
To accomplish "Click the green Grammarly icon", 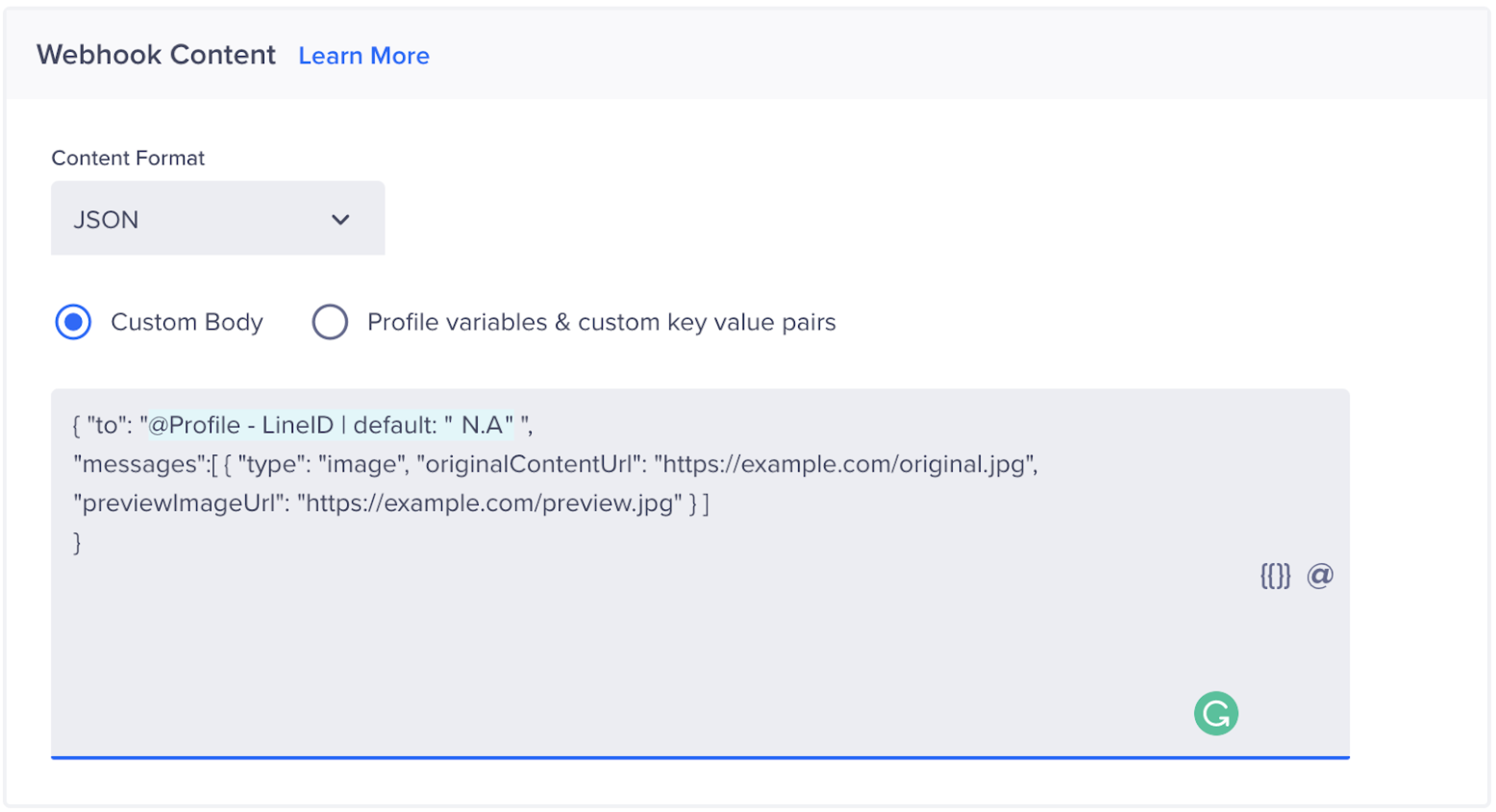I will [x=1215, y=714].
